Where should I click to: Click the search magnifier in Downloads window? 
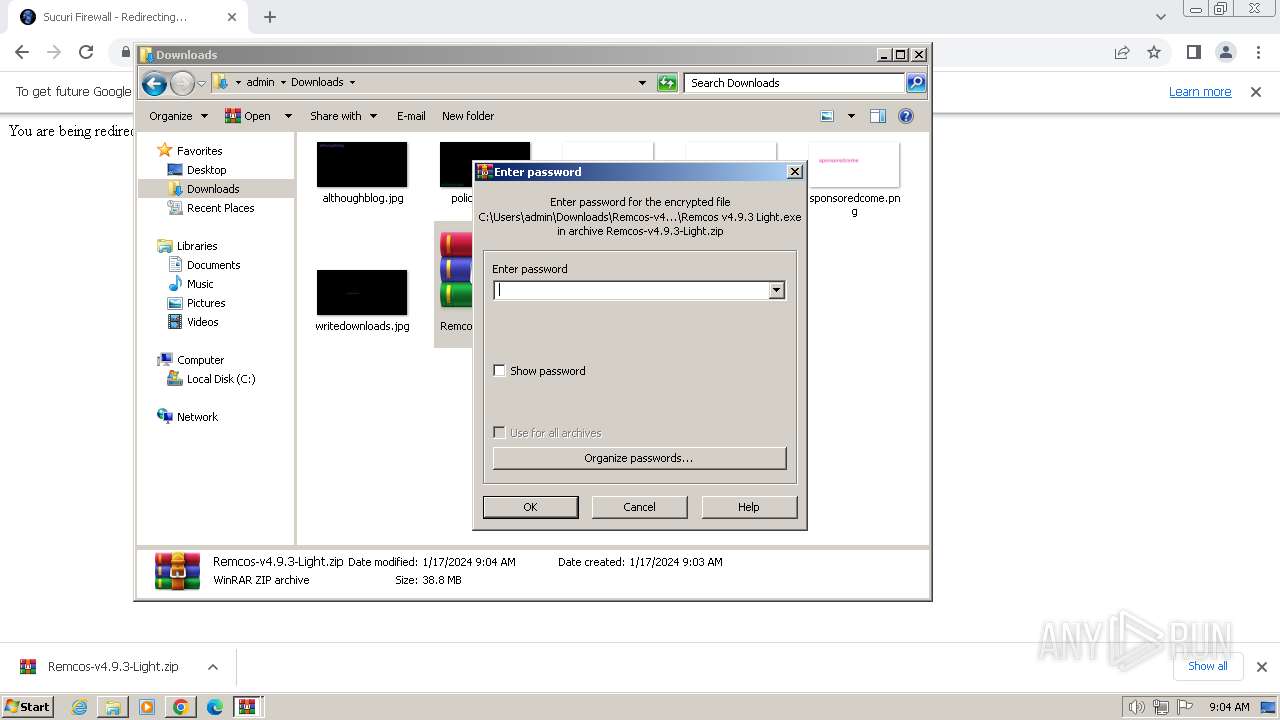(x=916, y=83)
